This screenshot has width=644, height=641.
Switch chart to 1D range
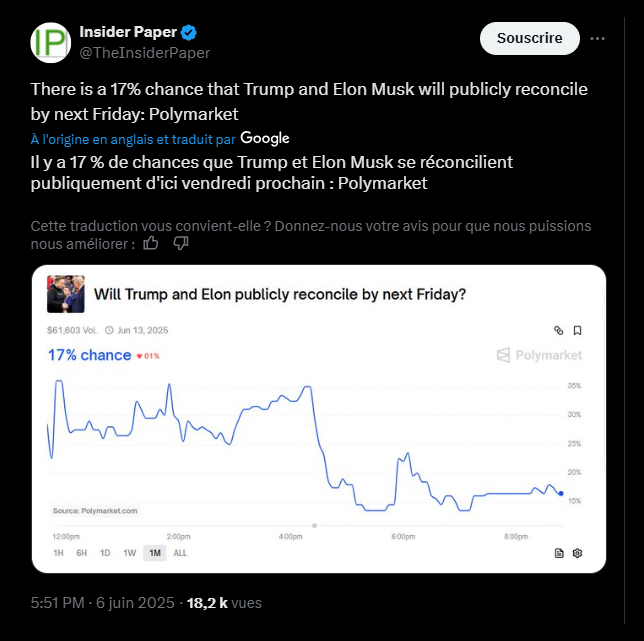[105, 553]
